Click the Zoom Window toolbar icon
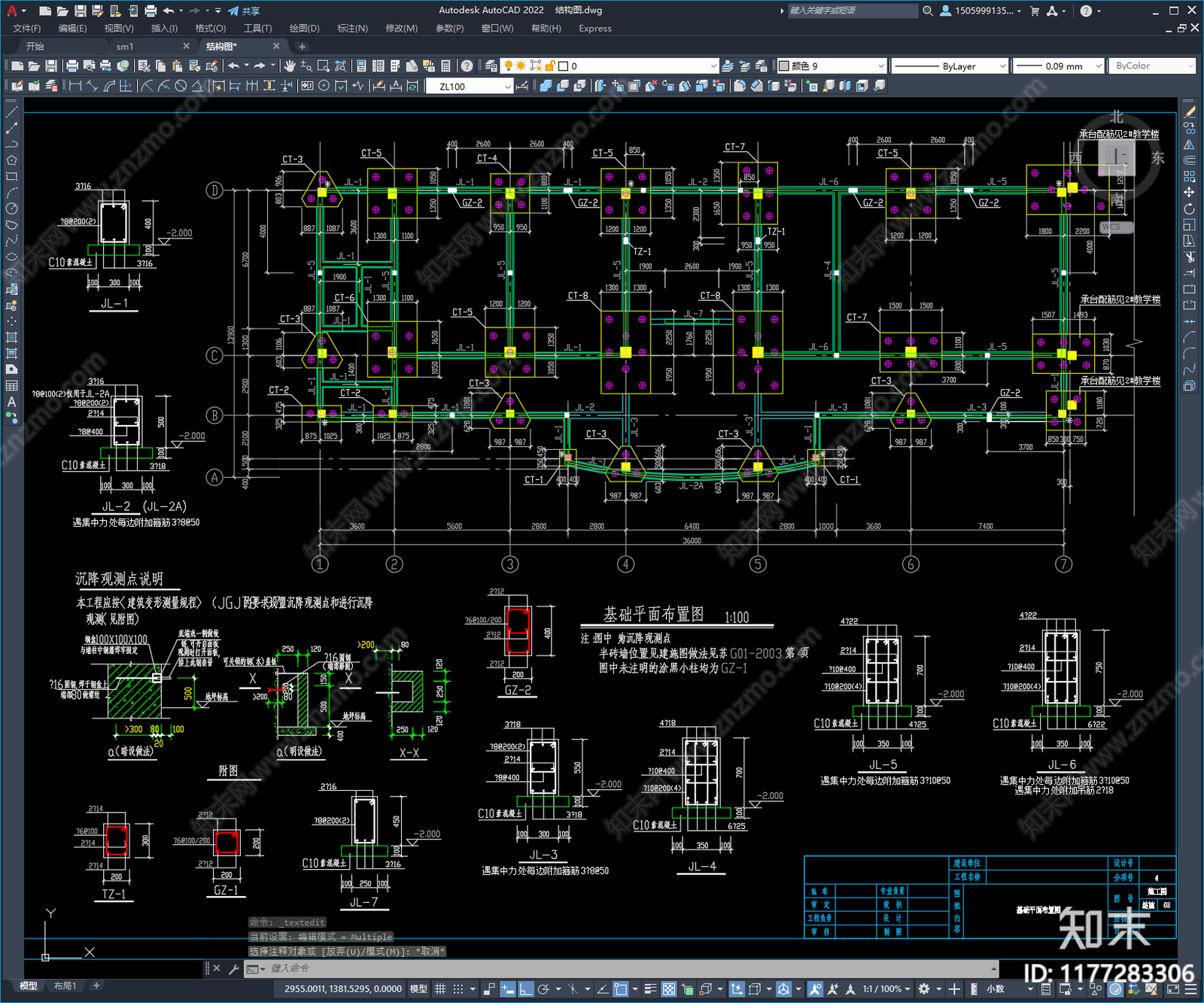 click(323, 66)
